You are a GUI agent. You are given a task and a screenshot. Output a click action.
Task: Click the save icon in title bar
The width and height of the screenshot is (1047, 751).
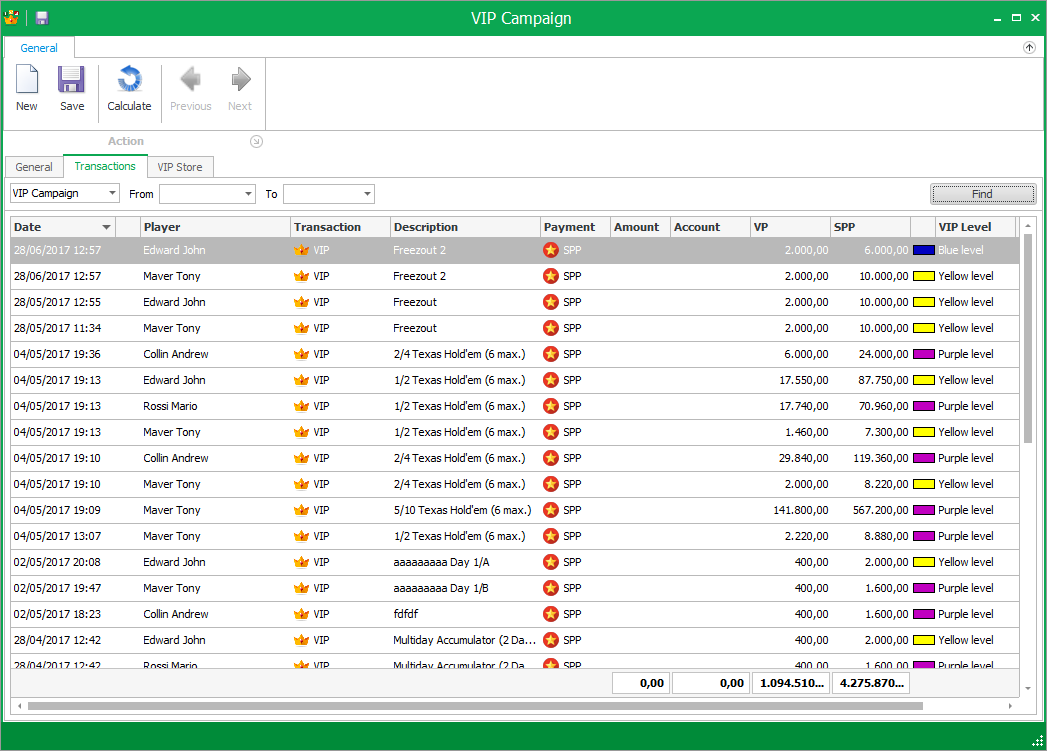[x=42, y=18]
